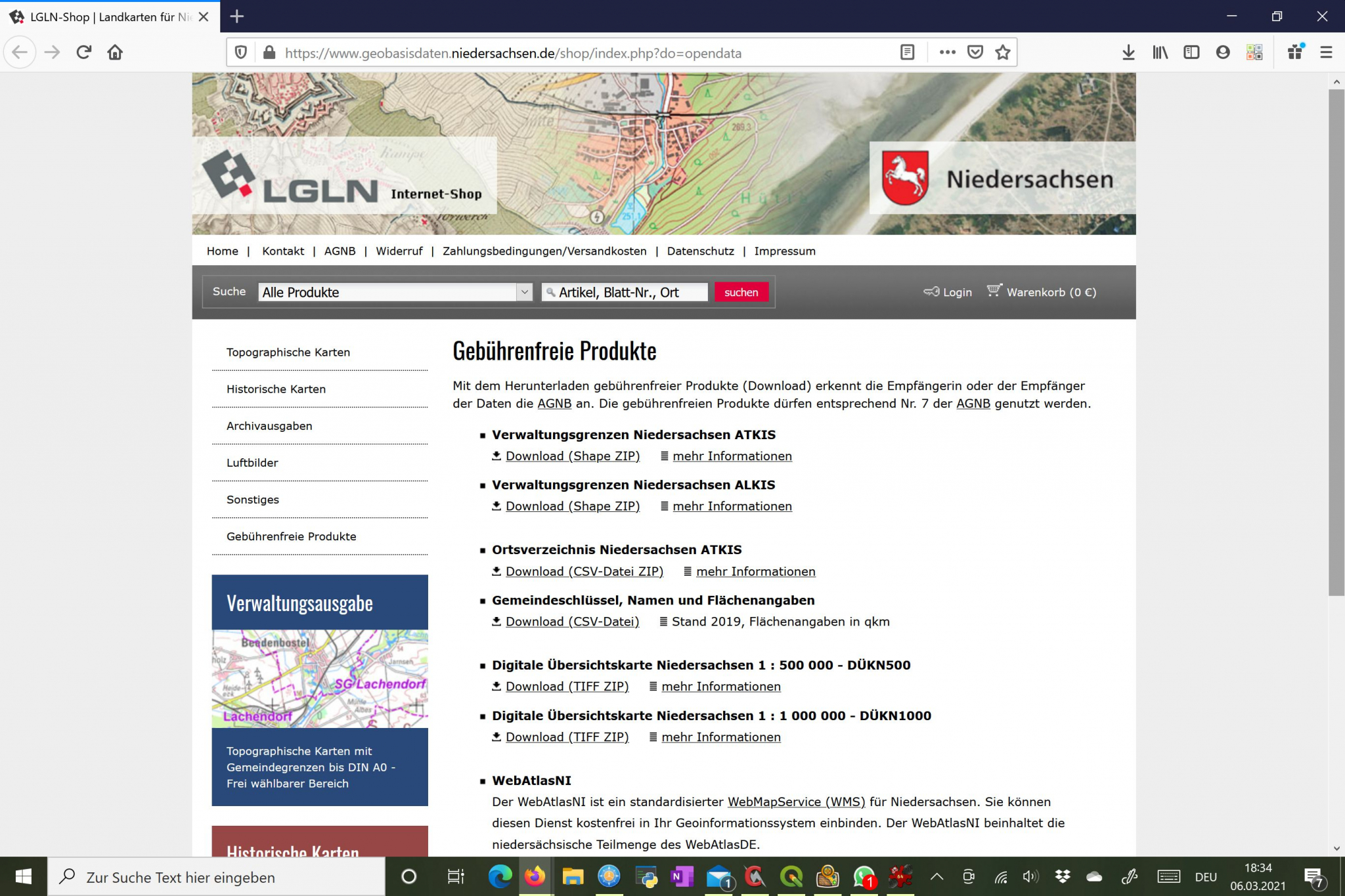Open the Verwaltungsausgabe map thumbnail
Screen dimensions: 1345x896
tap(320, 679)
